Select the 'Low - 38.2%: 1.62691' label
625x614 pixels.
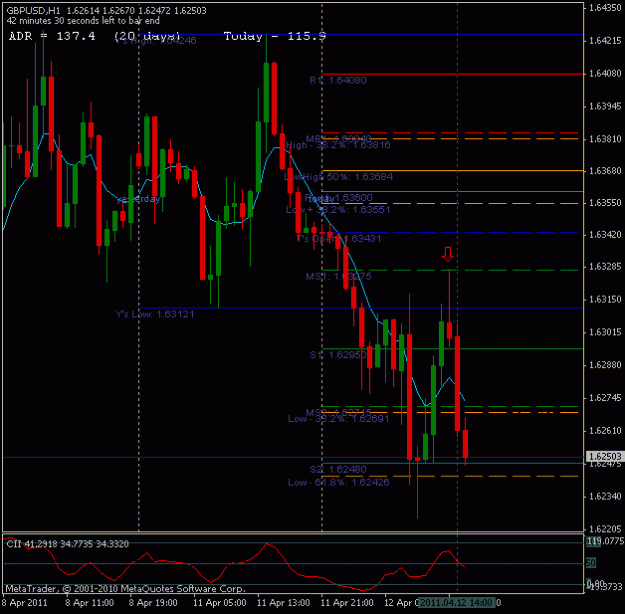[x=338, y=419]
